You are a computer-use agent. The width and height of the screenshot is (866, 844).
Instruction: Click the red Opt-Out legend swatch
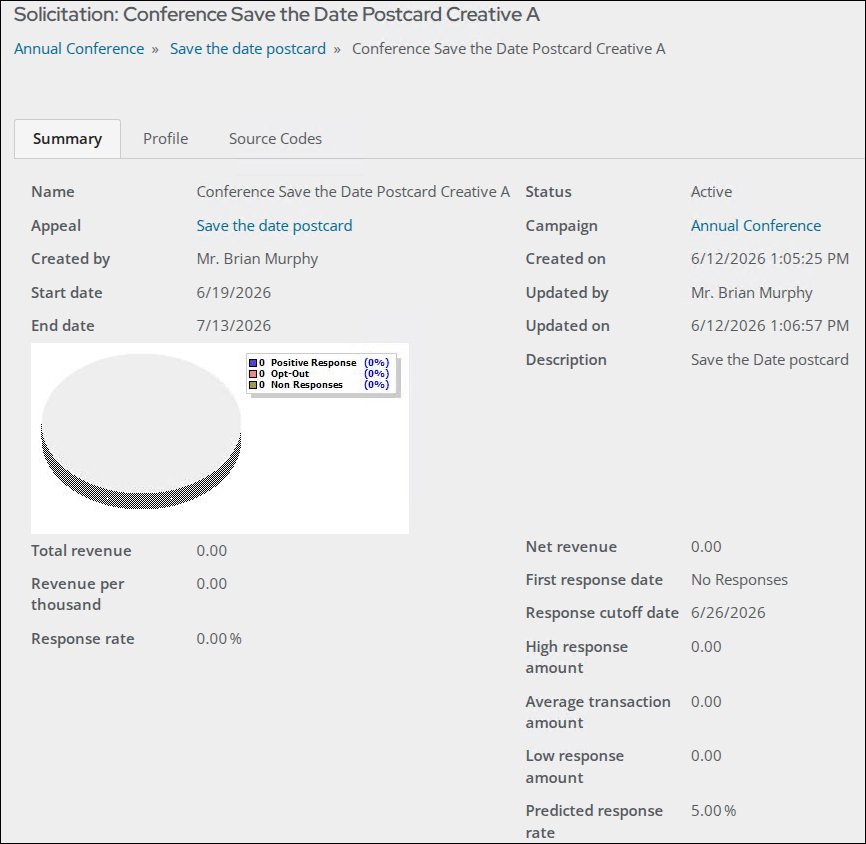click(x=253, y=374)
